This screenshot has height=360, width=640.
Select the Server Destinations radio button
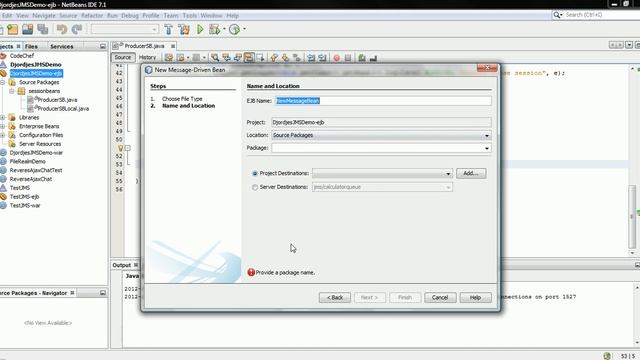(x=255, y=187)
